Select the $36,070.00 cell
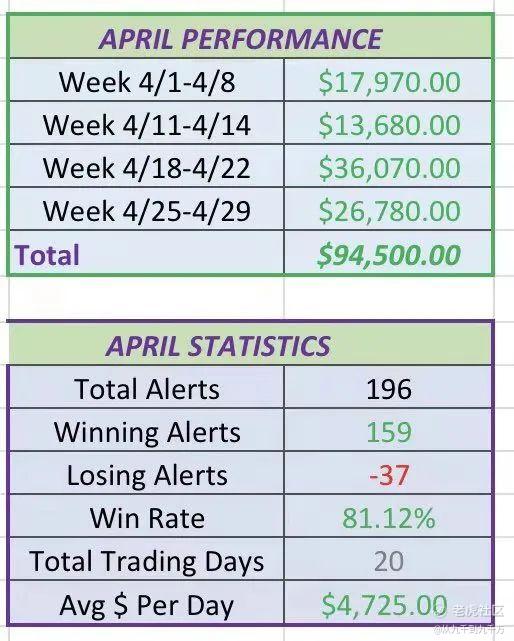The image size is (514, 641). (388, 166)
